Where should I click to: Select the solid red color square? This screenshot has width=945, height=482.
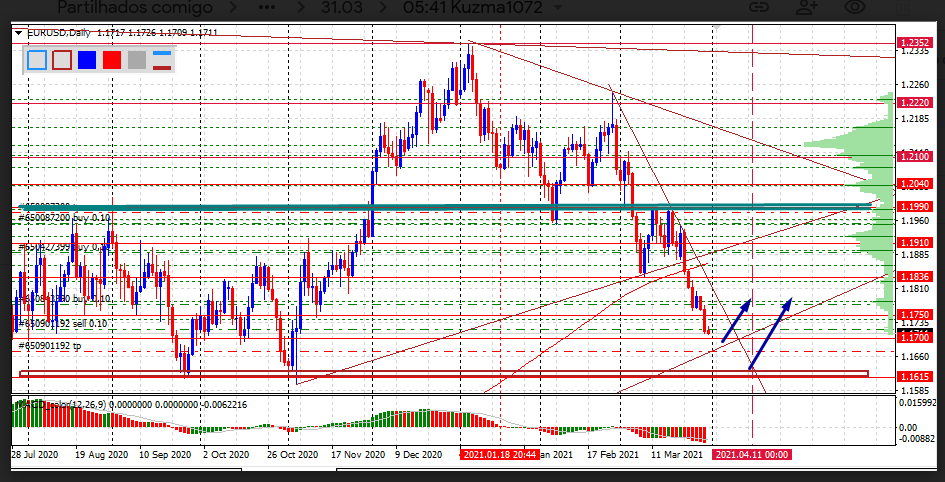111,59
